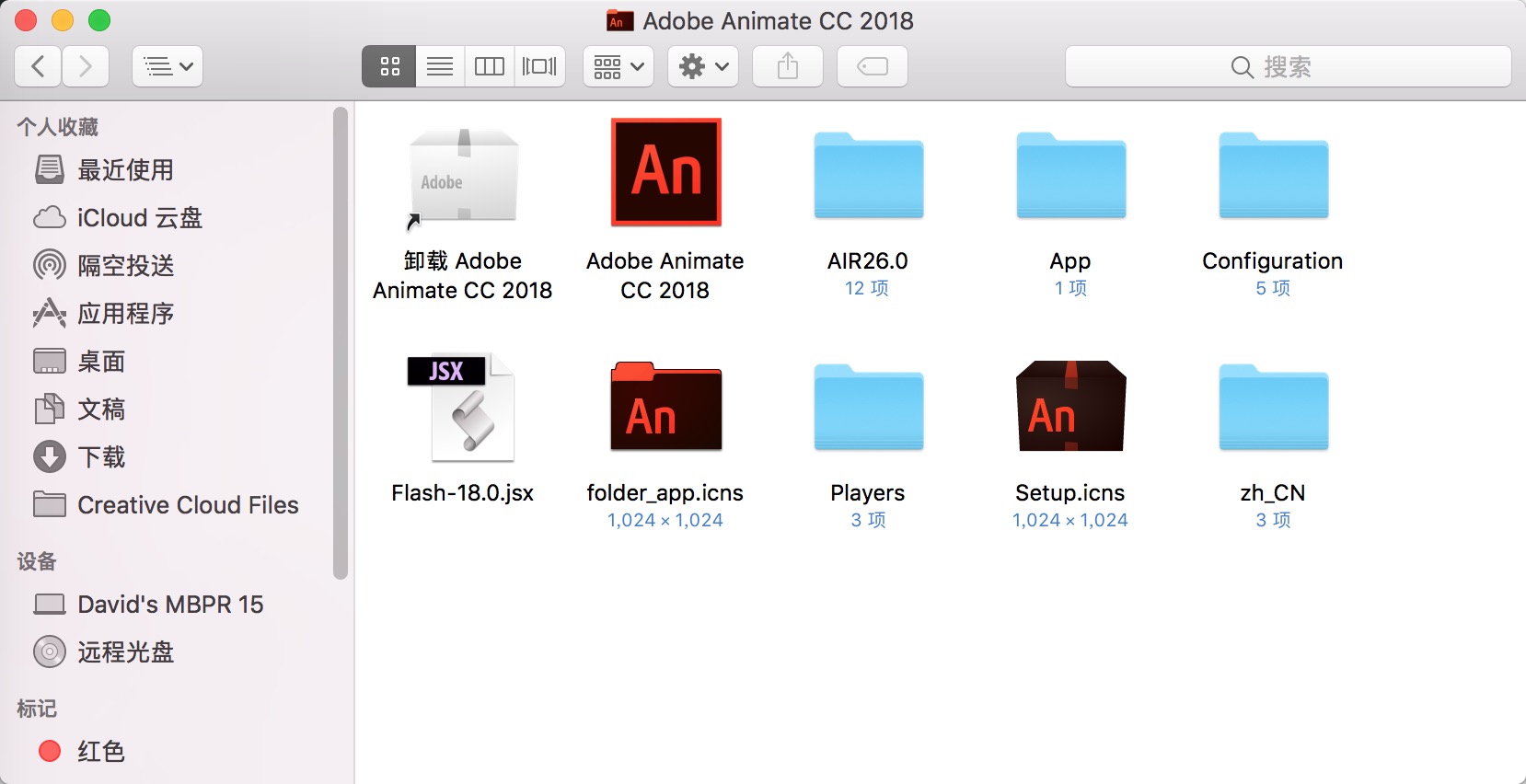
Task: Select the App folder icon
Action: 1070,176
